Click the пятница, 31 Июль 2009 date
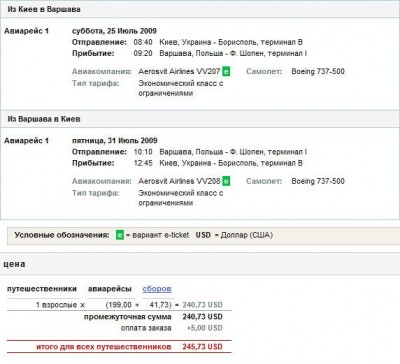This screenshot has width=400, height=364. pos(115,141)
